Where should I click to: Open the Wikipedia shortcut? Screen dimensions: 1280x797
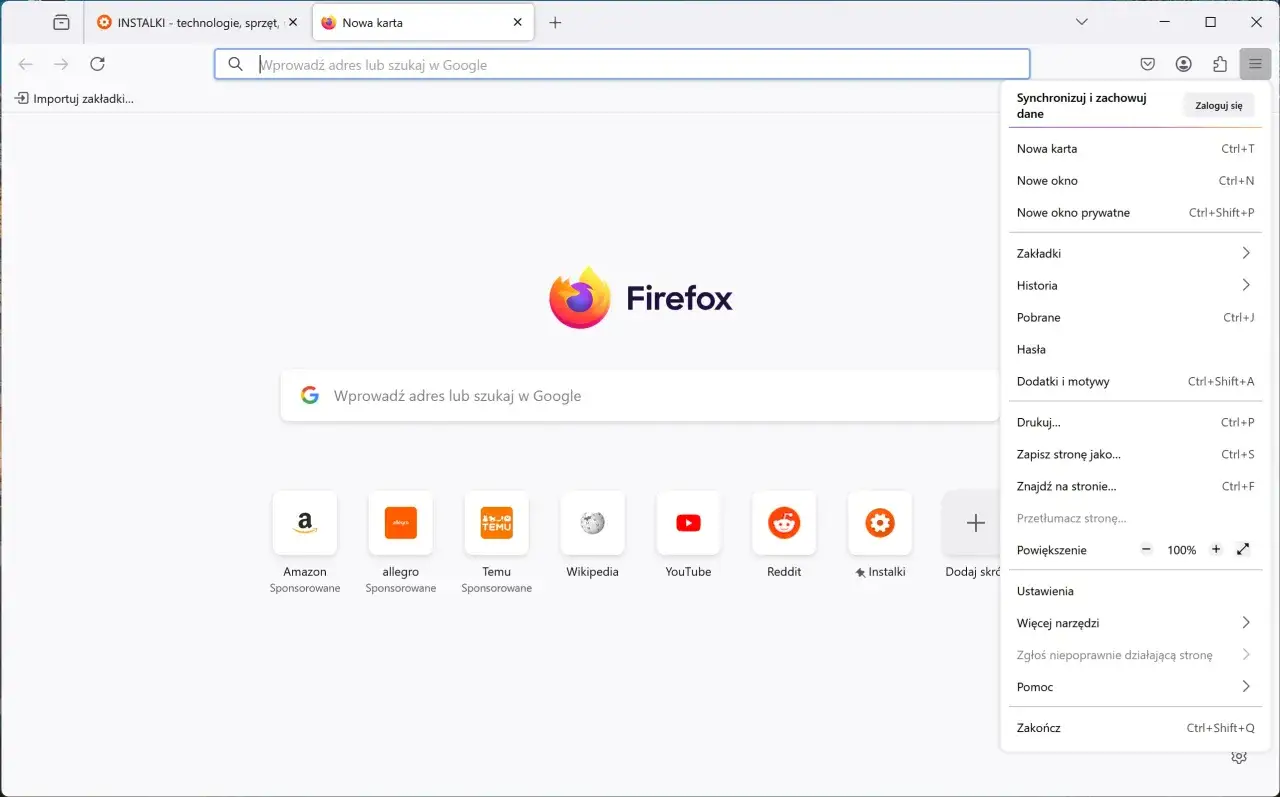pyautogui.click(x=592, y=522)
